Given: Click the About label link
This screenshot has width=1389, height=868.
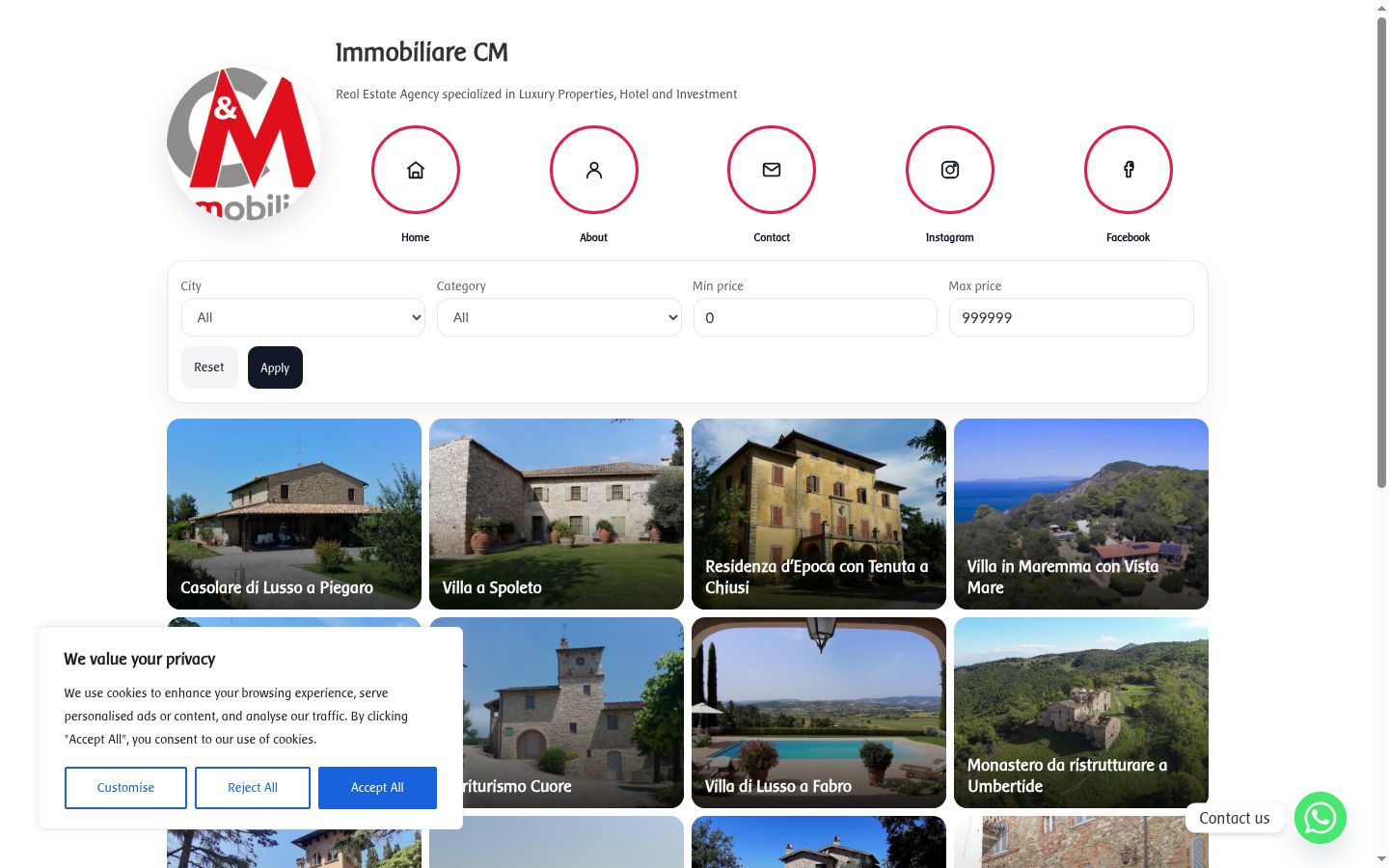Looking at the screenshot, I should [x=594, y=237].
